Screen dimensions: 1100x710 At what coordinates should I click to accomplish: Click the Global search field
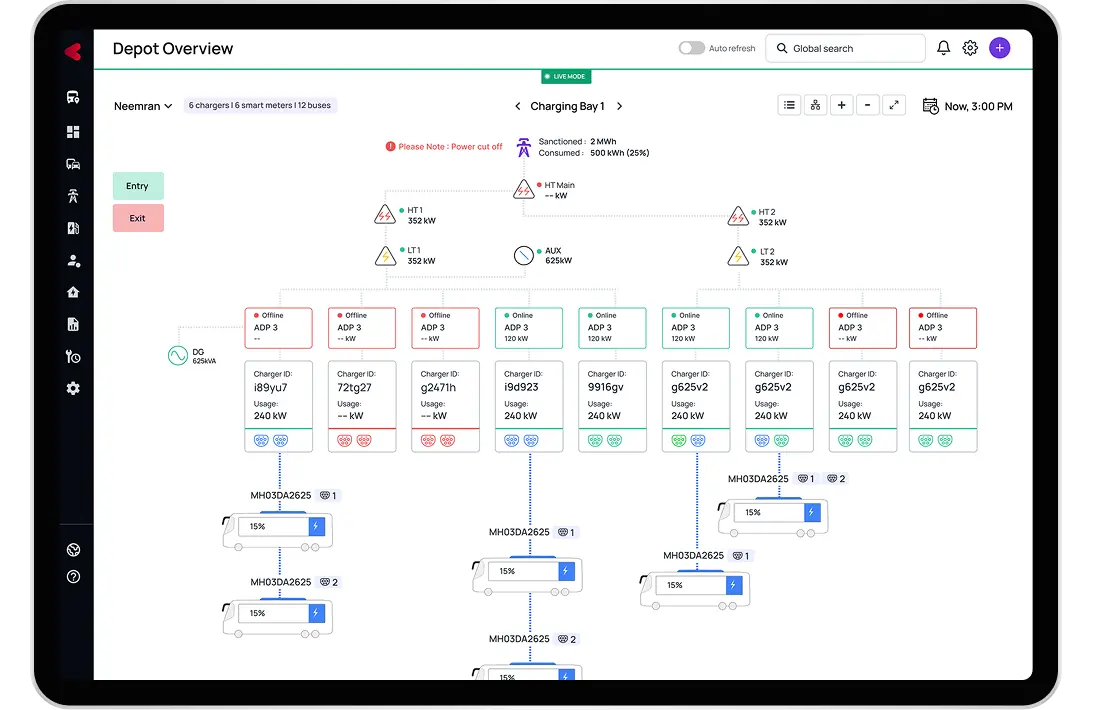pyautogui.click(x=845, y=48)
